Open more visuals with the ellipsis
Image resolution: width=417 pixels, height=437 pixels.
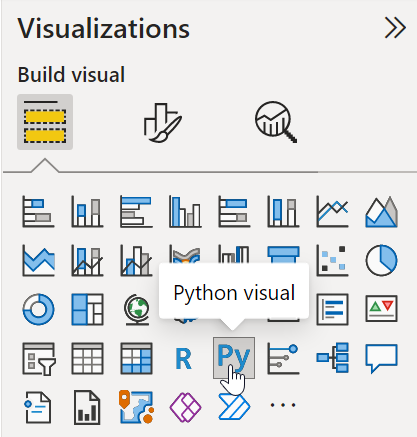point(283,405)
